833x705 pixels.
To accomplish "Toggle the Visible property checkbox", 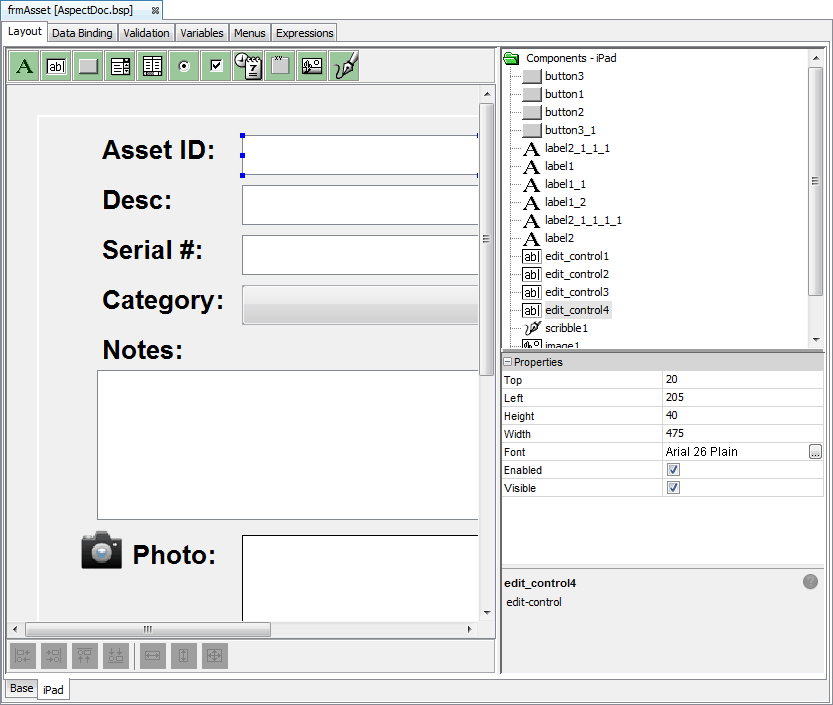I will click(x=673, y=488).
